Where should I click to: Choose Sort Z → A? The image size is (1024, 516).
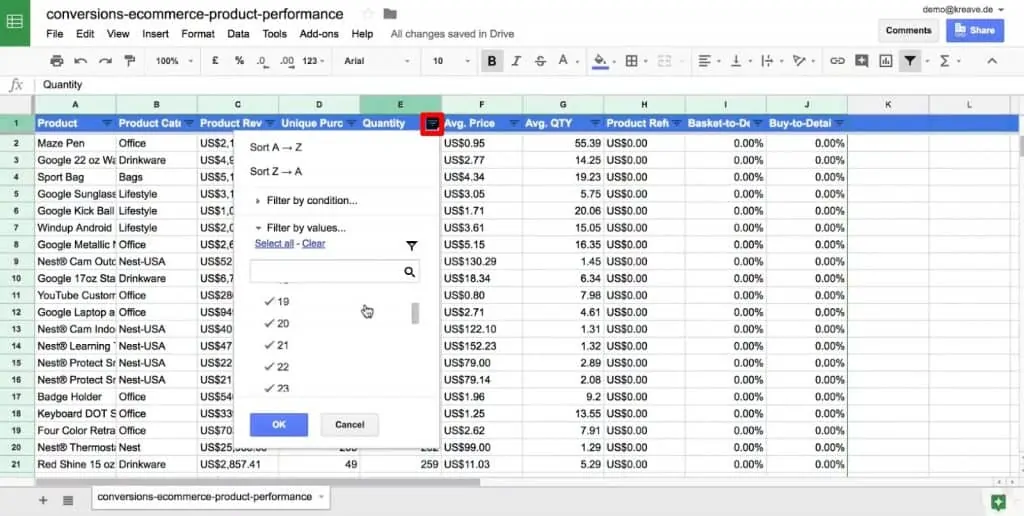[276, 171]
